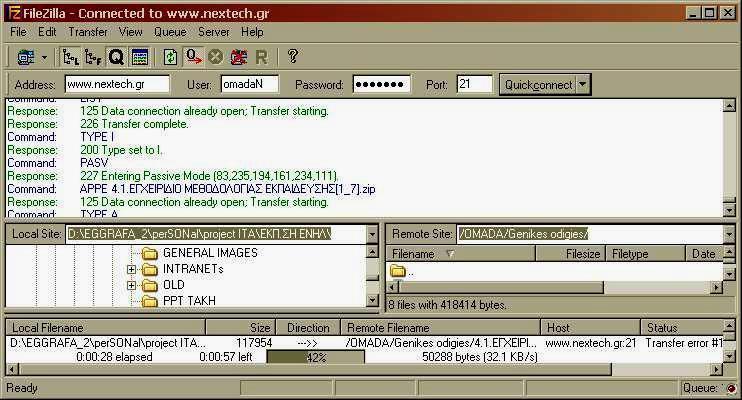Screen dimensions: 742x400
Task: Click Process Queue toolbar icon
Action: coord(193,57)
